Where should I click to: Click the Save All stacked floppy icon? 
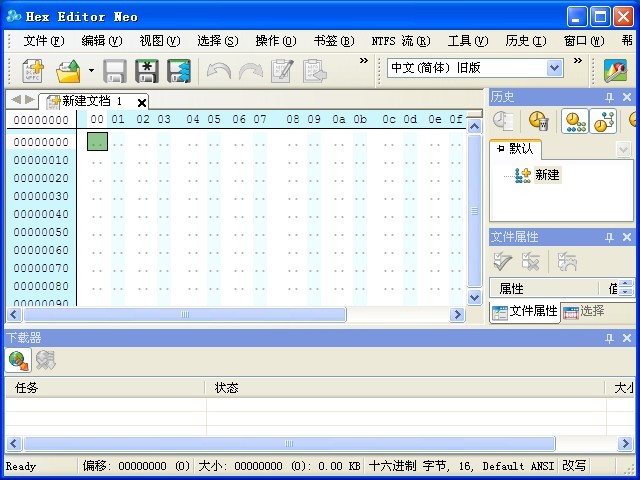(x=179, y=71)
